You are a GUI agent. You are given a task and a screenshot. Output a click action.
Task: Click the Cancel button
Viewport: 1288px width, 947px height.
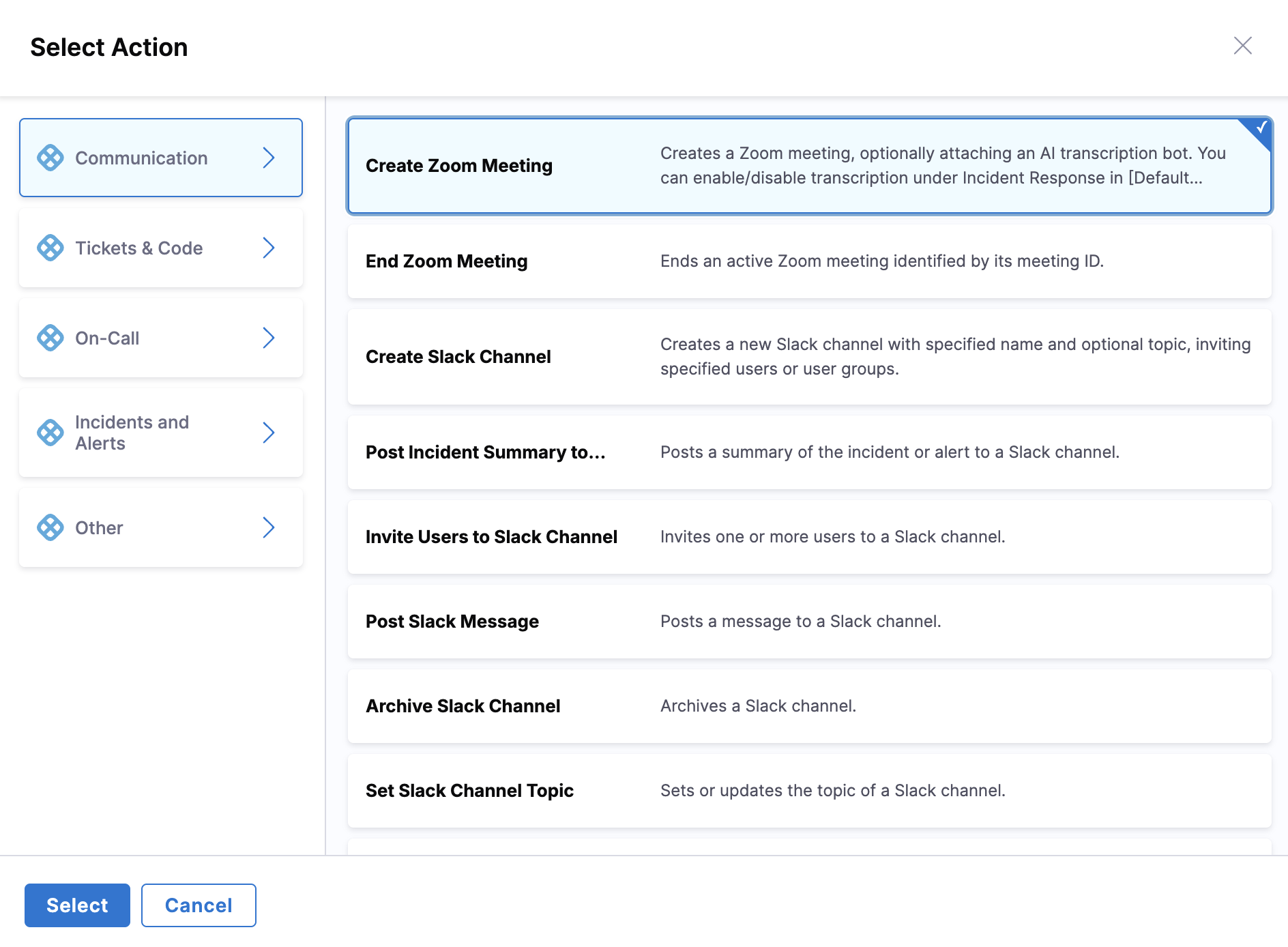point(199,905)
